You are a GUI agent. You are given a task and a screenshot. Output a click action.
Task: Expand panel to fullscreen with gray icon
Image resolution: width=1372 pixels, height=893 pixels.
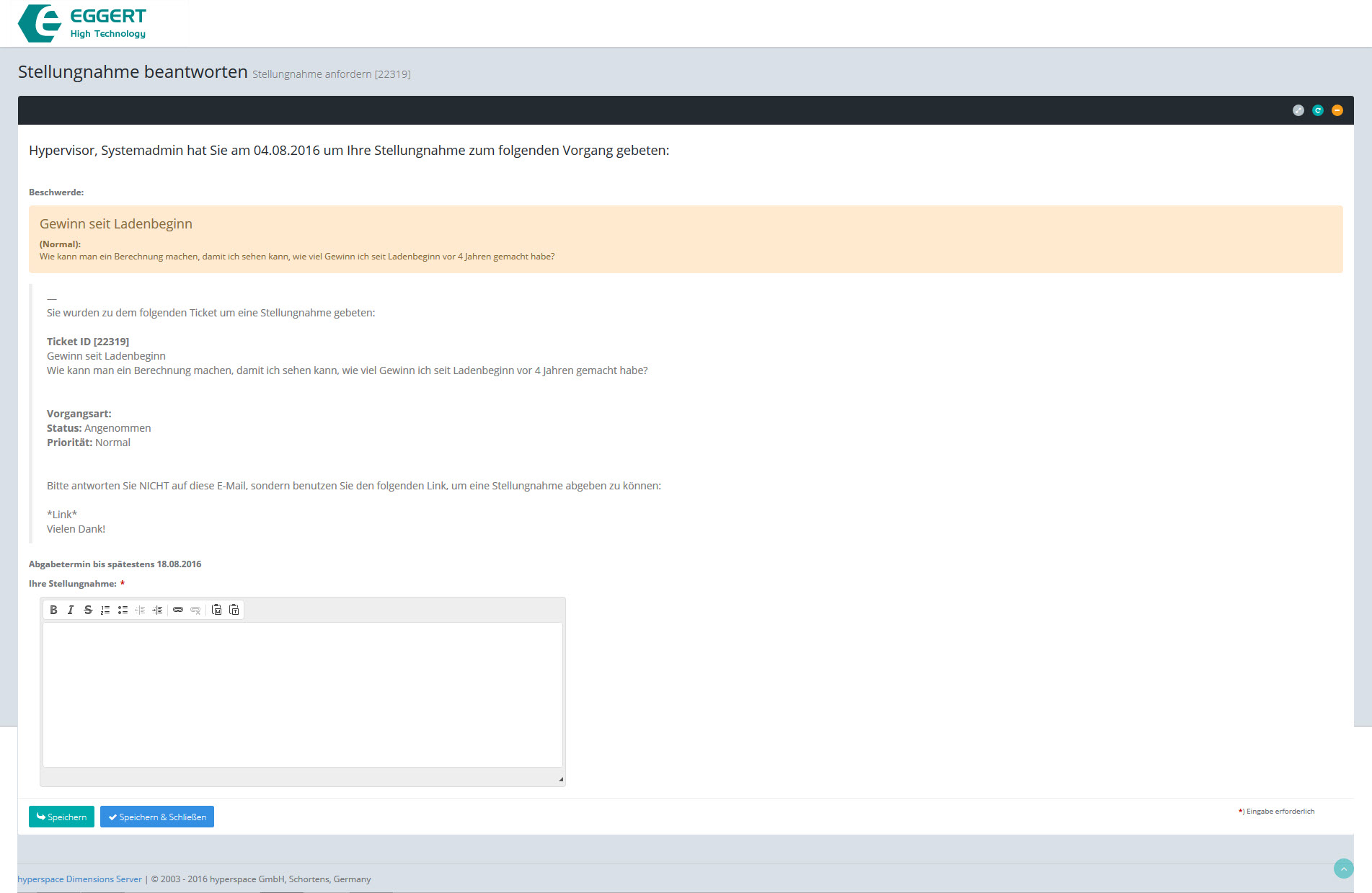1298,110
